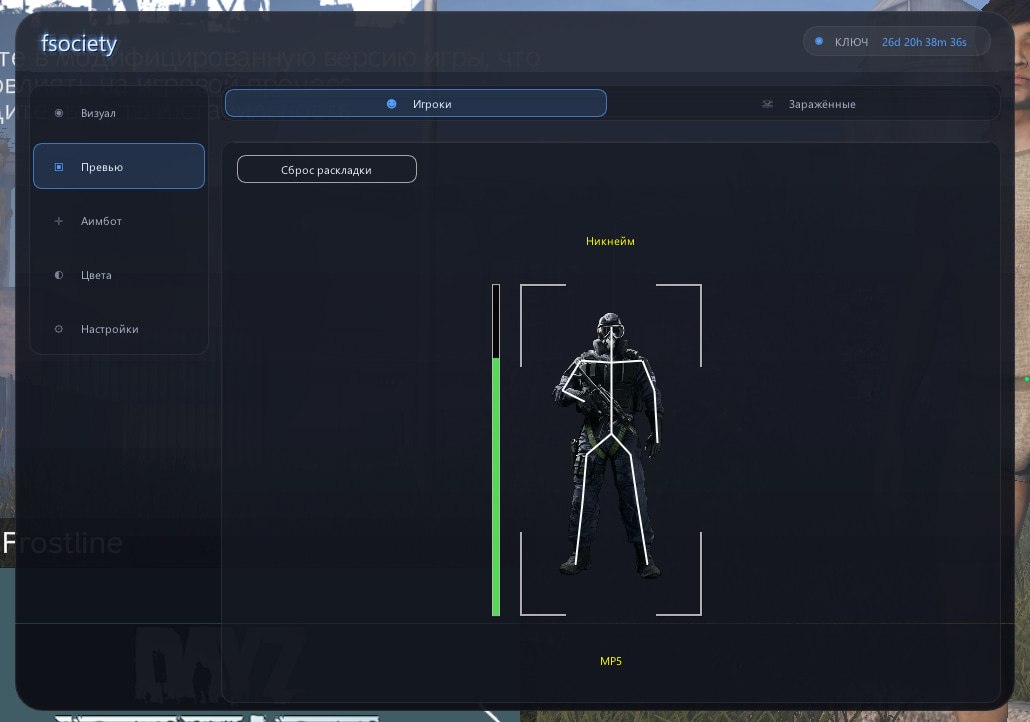Go to the Цвета section
This screenshot has width=1030, height=722.
(119, 275)
